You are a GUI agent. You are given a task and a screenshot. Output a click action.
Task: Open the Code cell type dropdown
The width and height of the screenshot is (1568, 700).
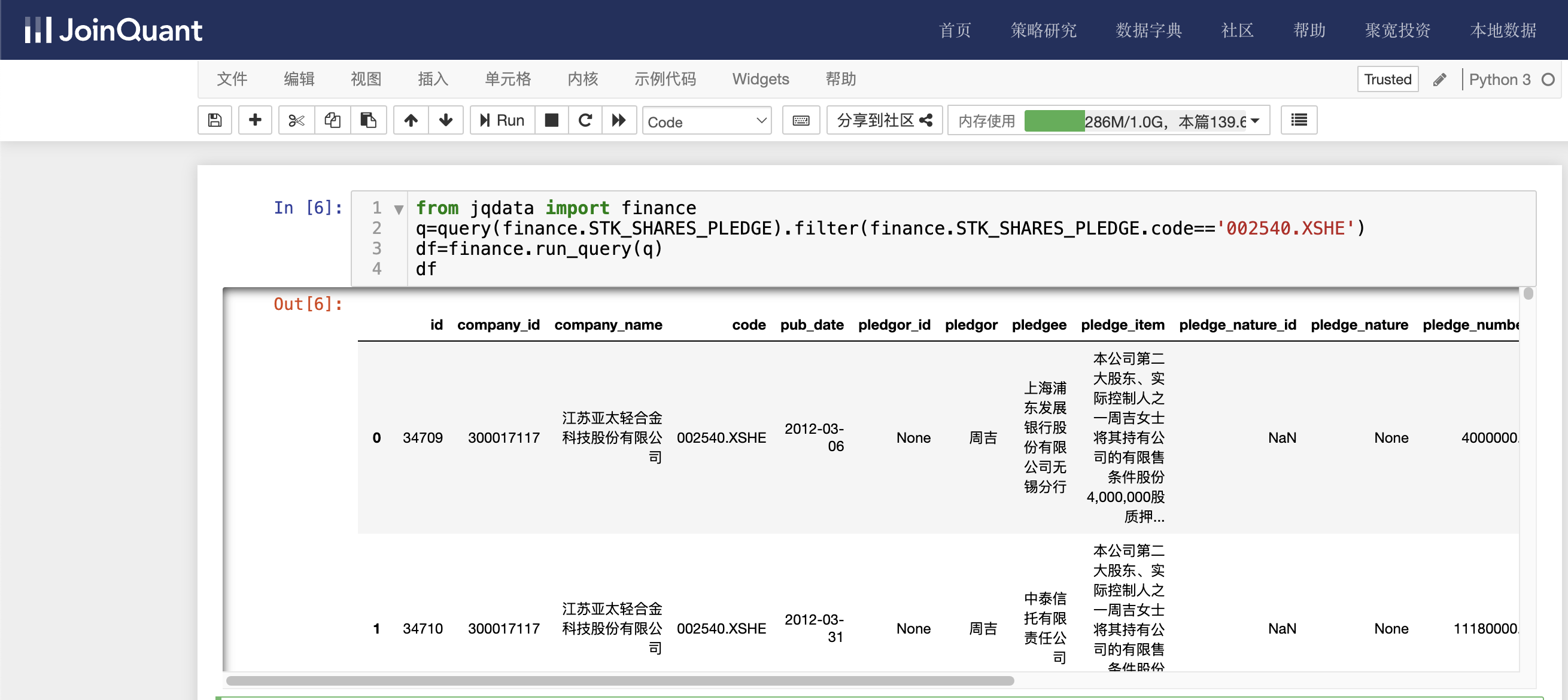706,121
